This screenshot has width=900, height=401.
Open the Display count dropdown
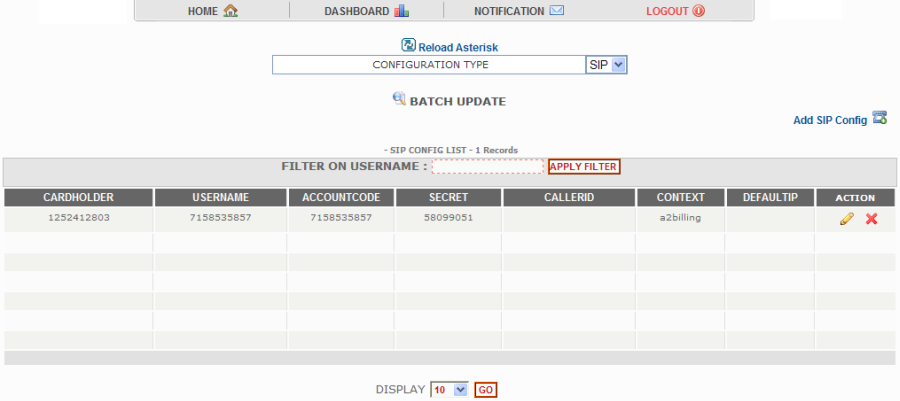(449, 390)
